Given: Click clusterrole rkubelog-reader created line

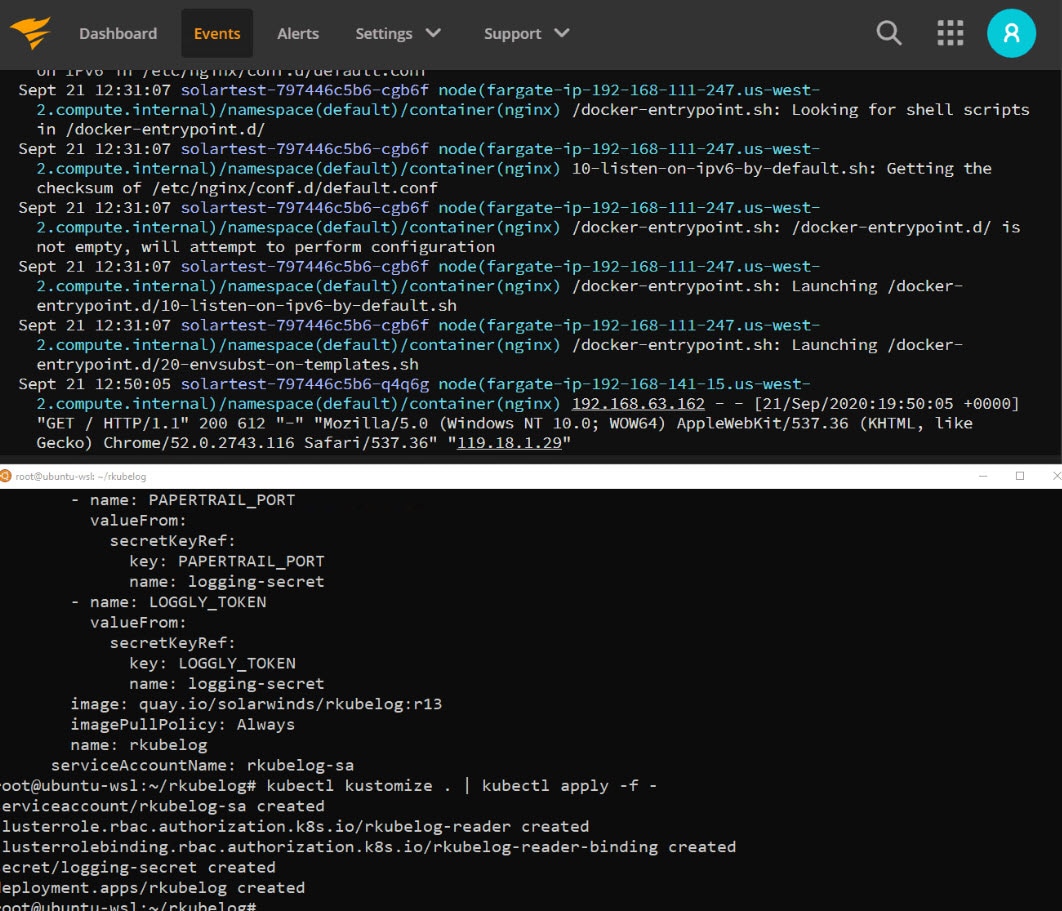Looking at the screenshot, I should coord(295,826).
